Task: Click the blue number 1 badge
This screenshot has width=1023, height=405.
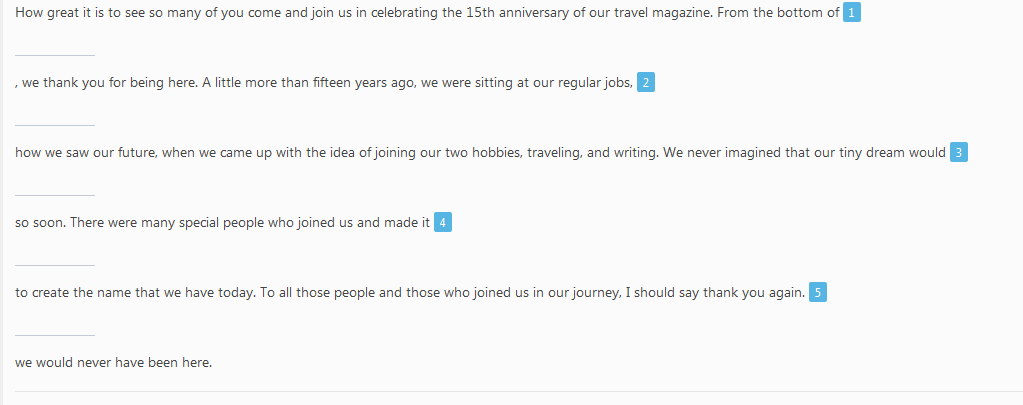Action: pos(851,12)
